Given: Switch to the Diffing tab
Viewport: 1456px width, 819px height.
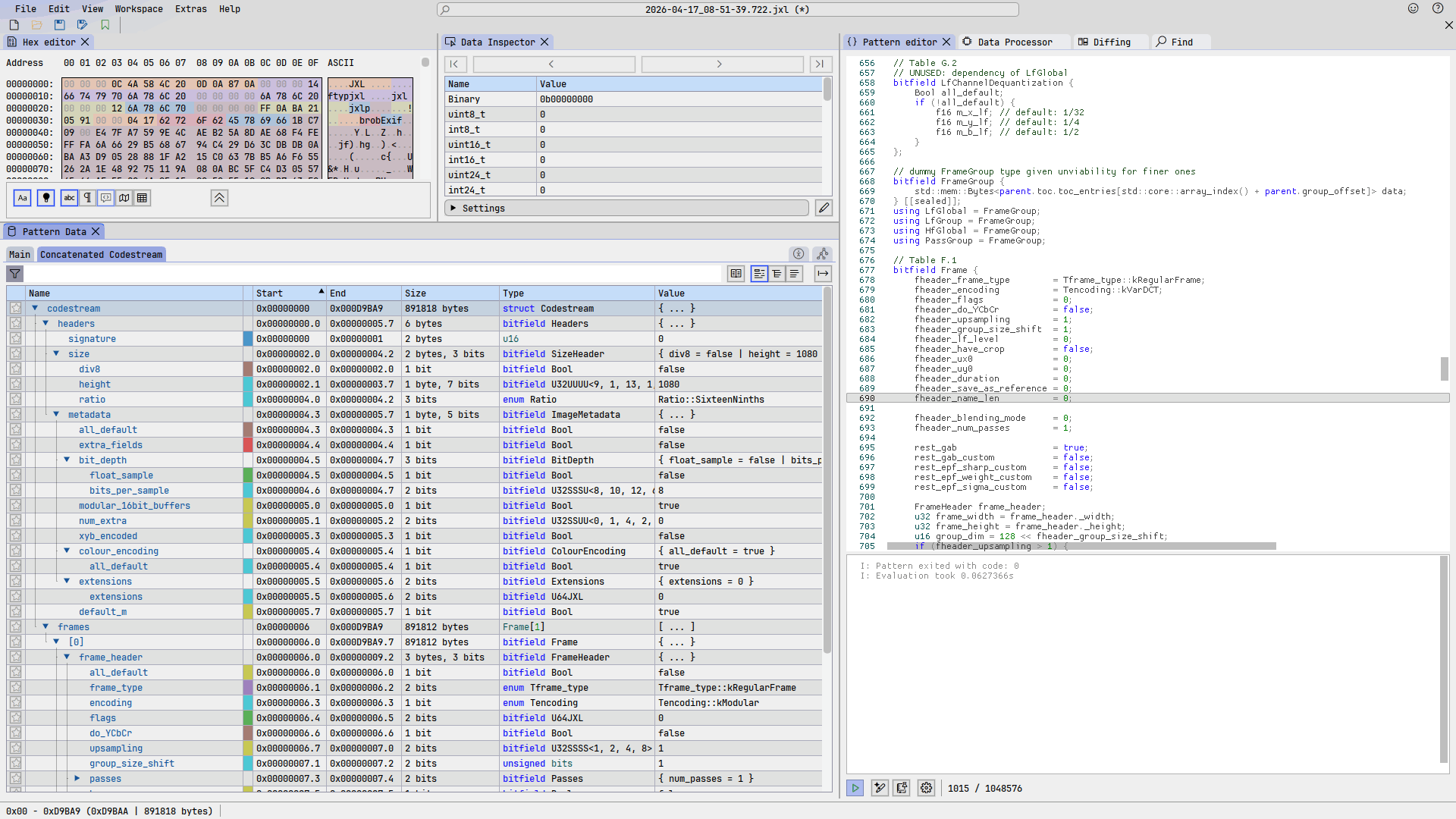Looking at the screenshot, I should [1111, 42].
